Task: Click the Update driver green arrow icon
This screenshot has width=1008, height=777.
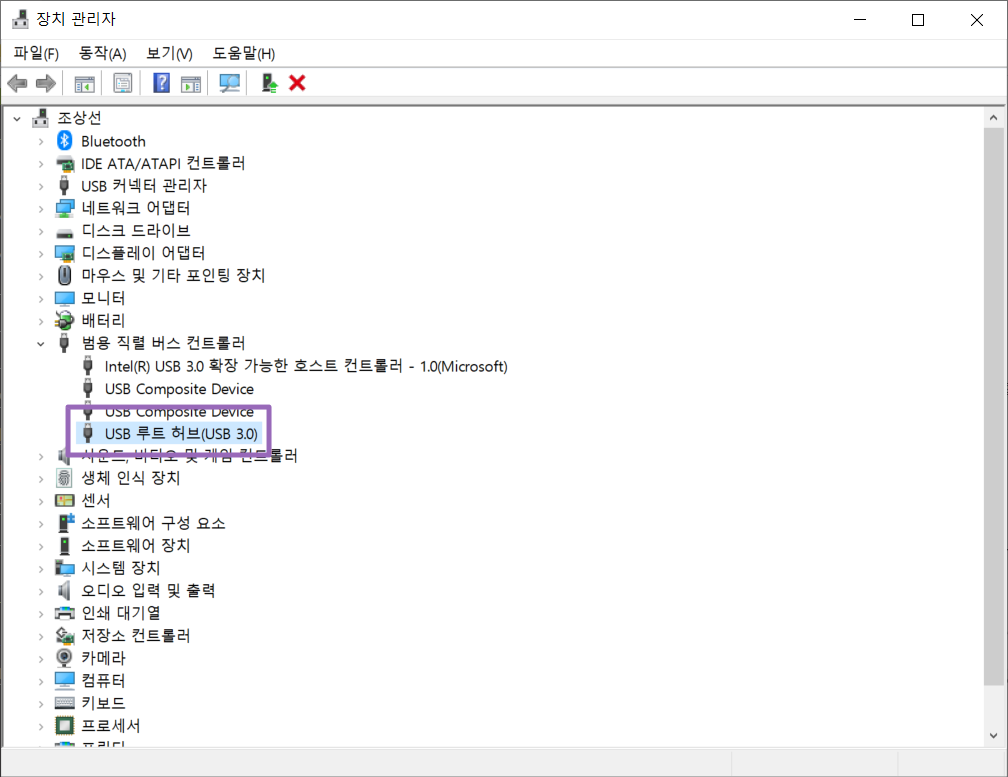Action: tap(269, 83)
